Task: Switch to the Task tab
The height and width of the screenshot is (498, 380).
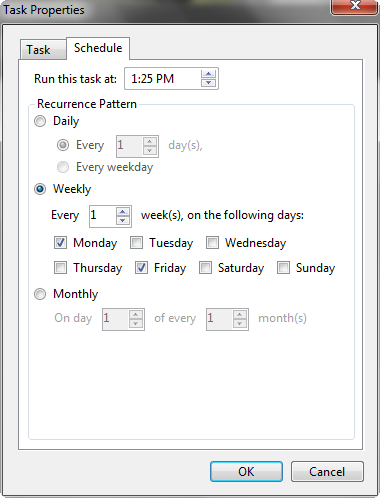Action: (x=43, y=50)
